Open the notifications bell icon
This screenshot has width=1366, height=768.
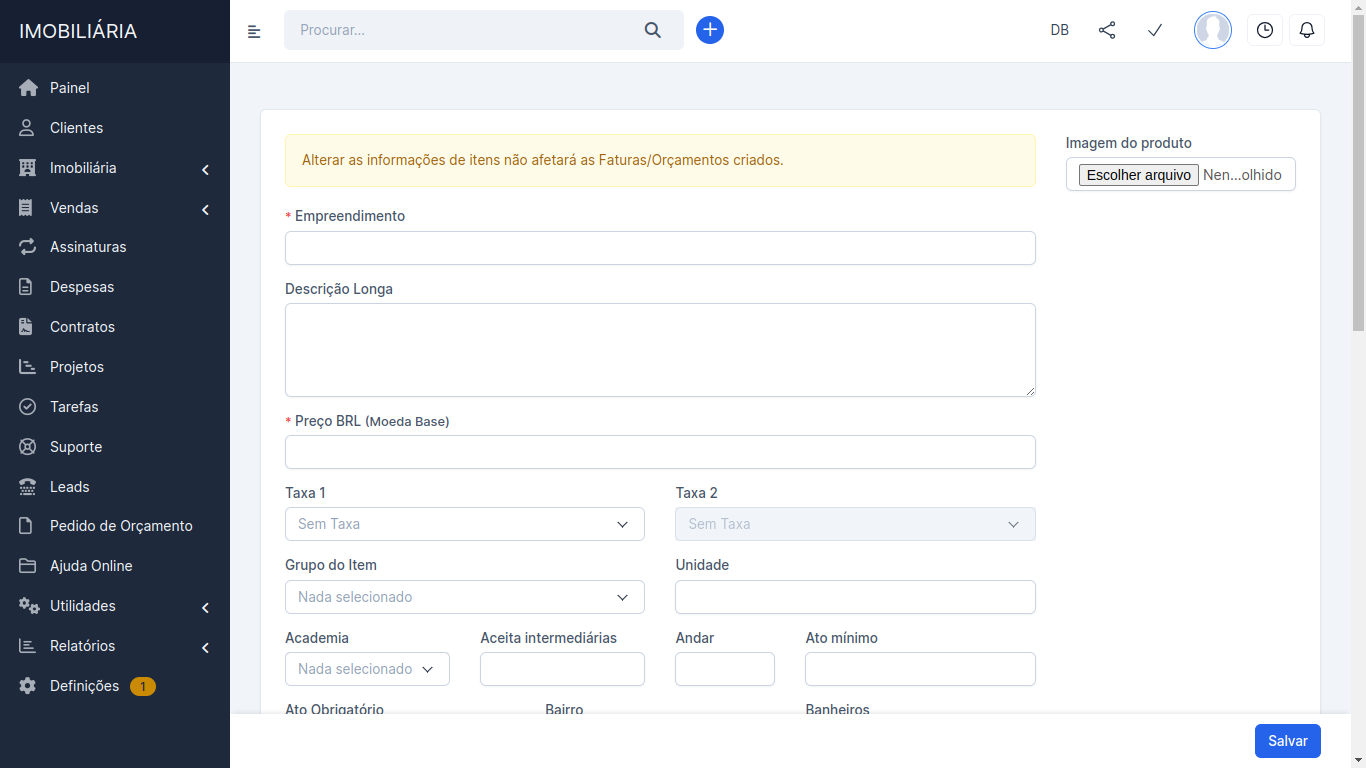pos(1307,30)
